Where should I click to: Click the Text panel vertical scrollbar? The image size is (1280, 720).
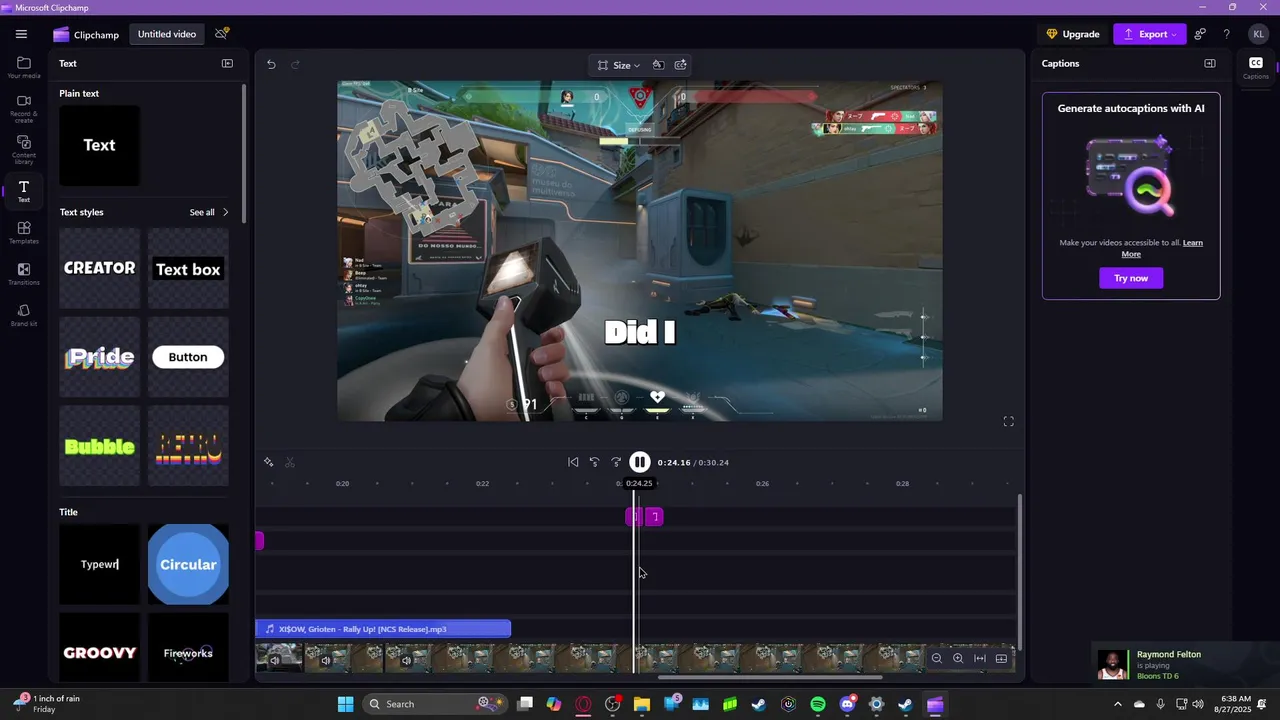coord(244,153)
